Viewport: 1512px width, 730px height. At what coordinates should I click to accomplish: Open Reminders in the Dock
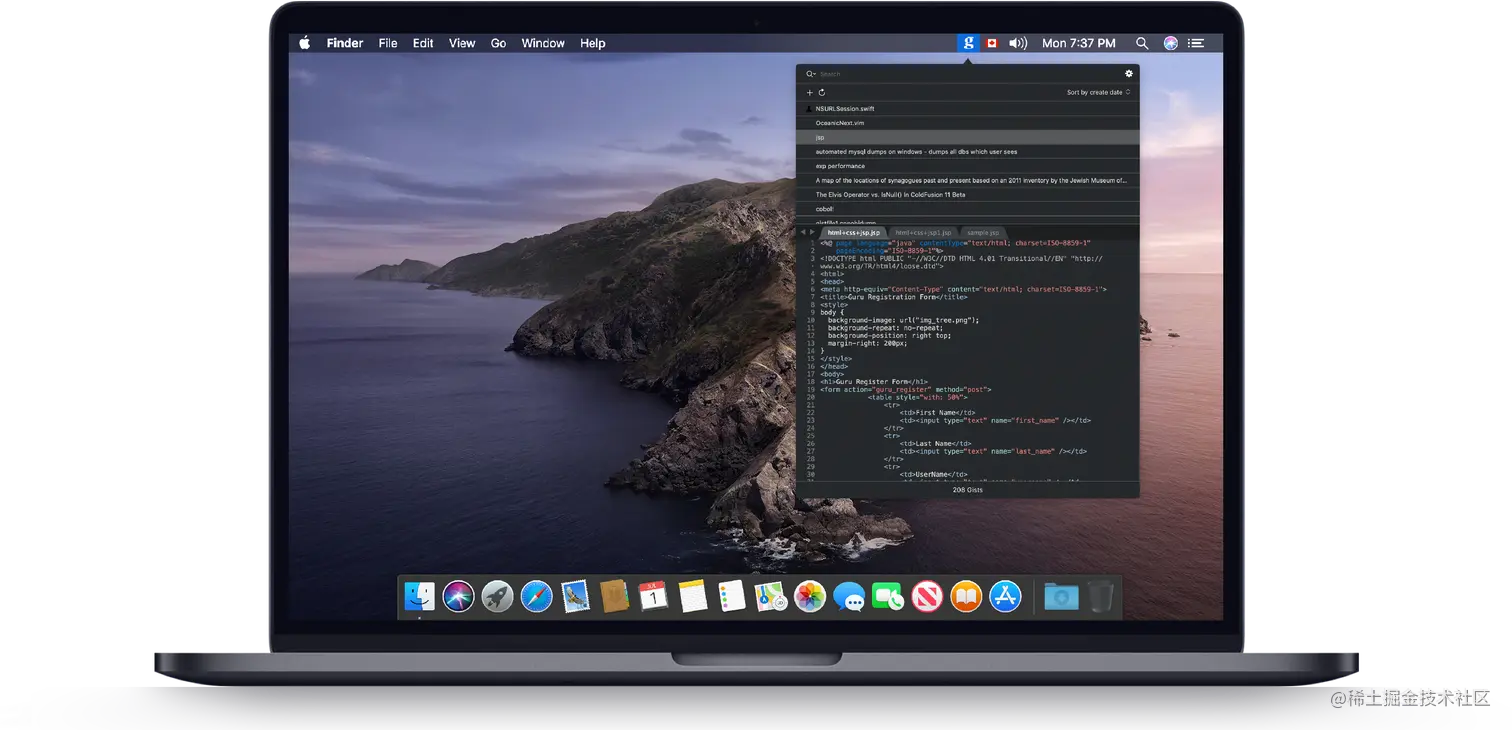click(x=732, y=597)
